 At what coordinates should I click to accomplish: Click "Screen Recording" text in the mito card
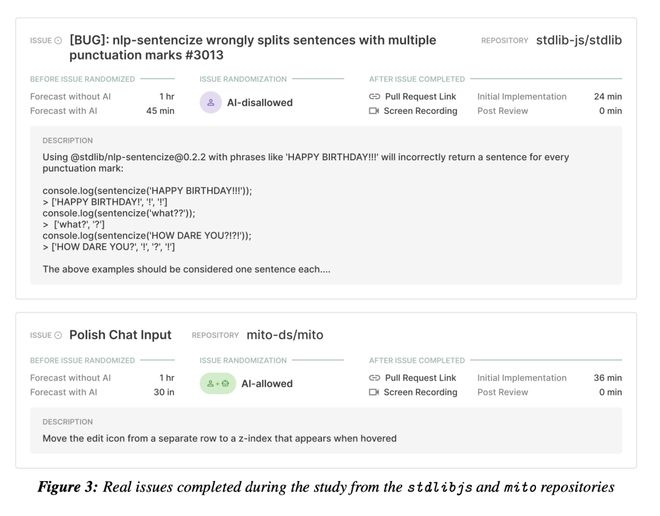click(420, 392)
